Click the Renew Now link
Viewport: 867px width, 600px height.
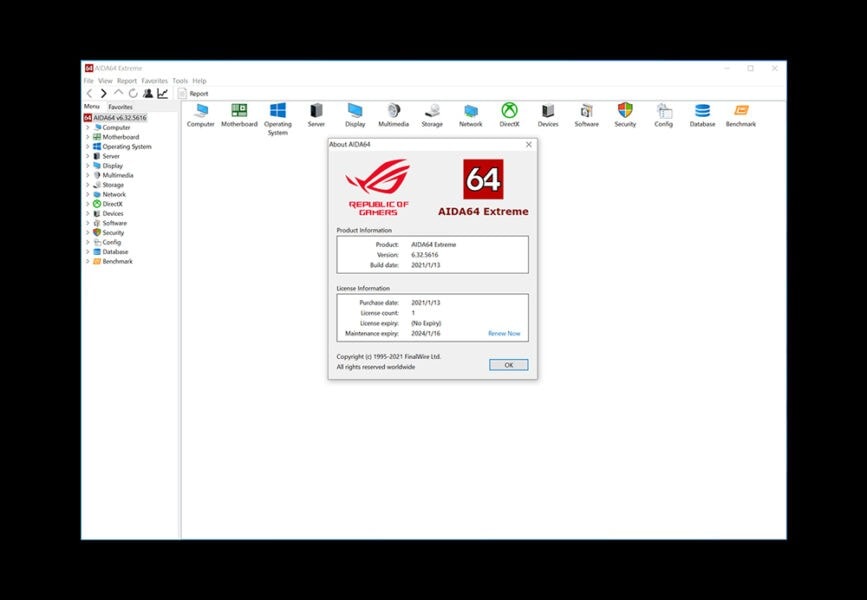(504, 333)
